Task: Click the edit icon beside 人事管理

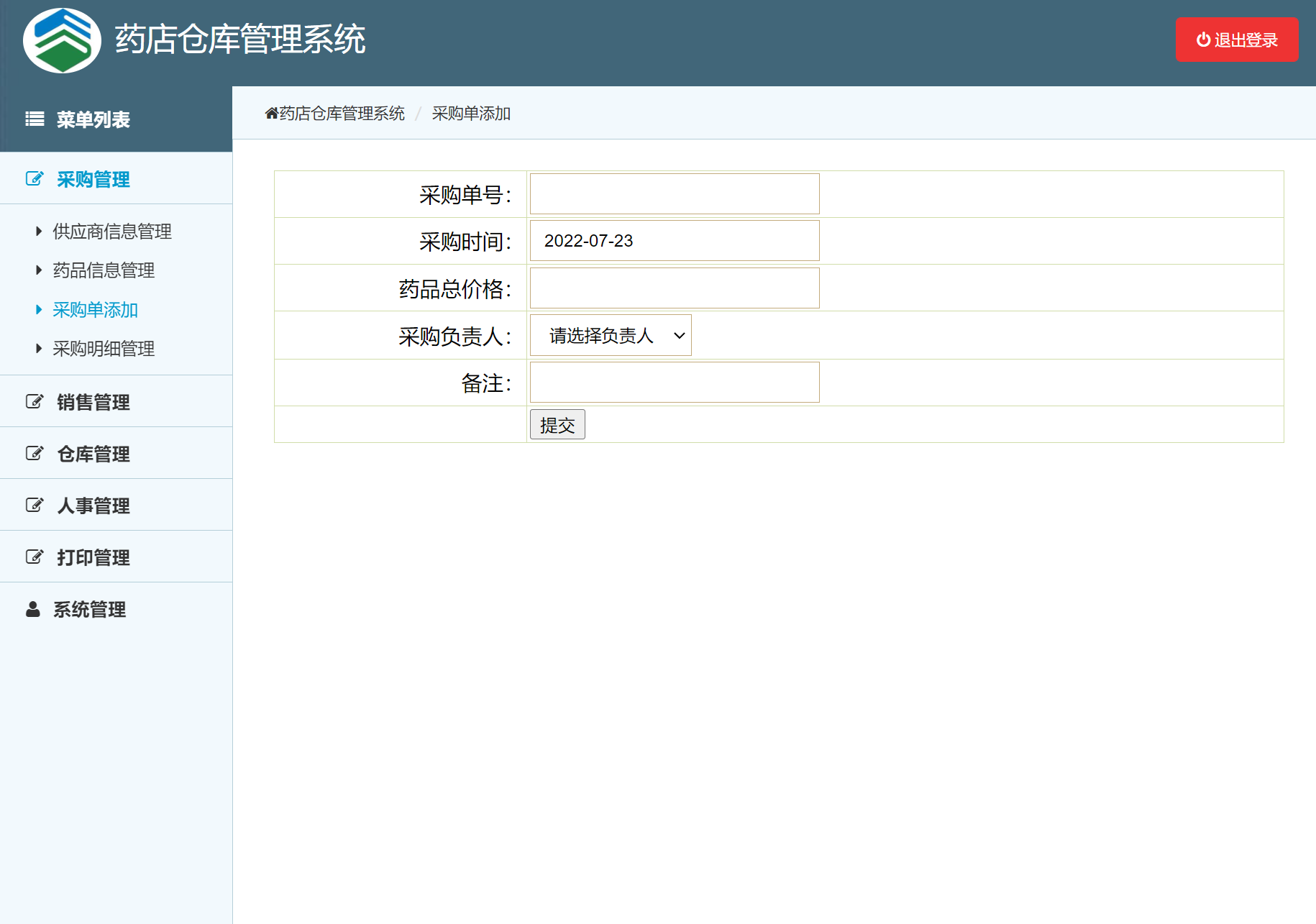Action: point(35,506)
